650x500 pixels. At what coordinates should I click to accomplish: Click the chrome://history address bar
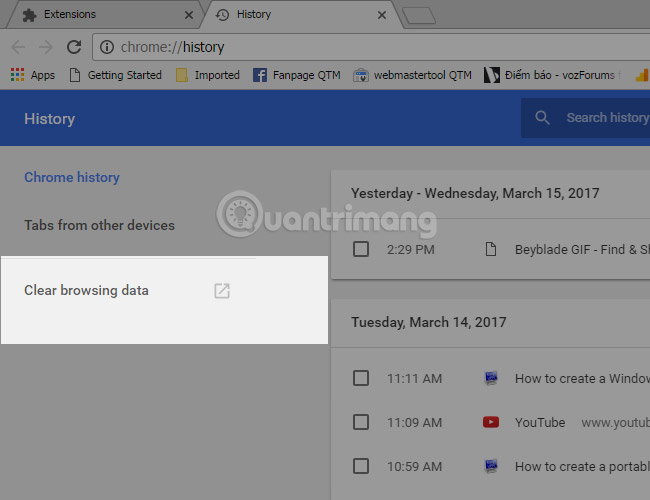(373, 47)
